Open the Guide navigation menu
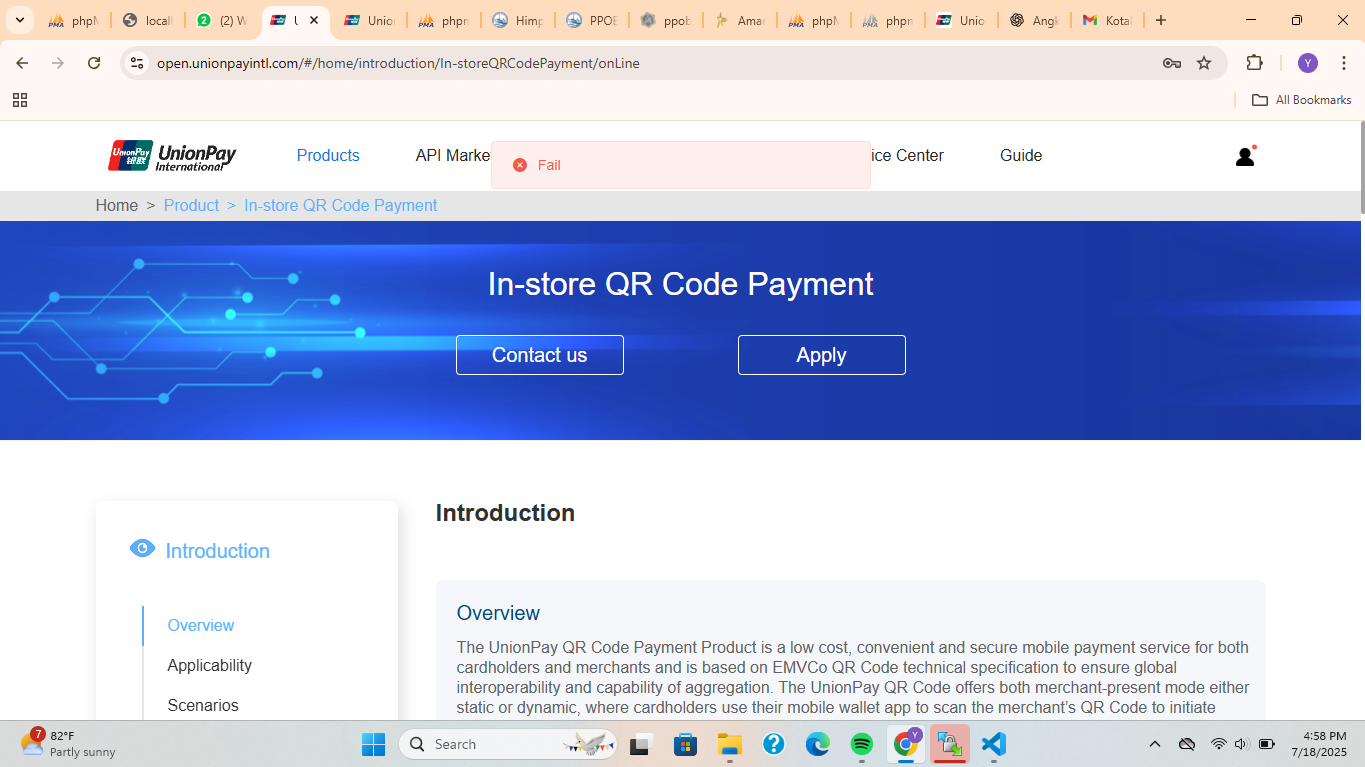This screenshot has height=767, width=1365. 1021,155
